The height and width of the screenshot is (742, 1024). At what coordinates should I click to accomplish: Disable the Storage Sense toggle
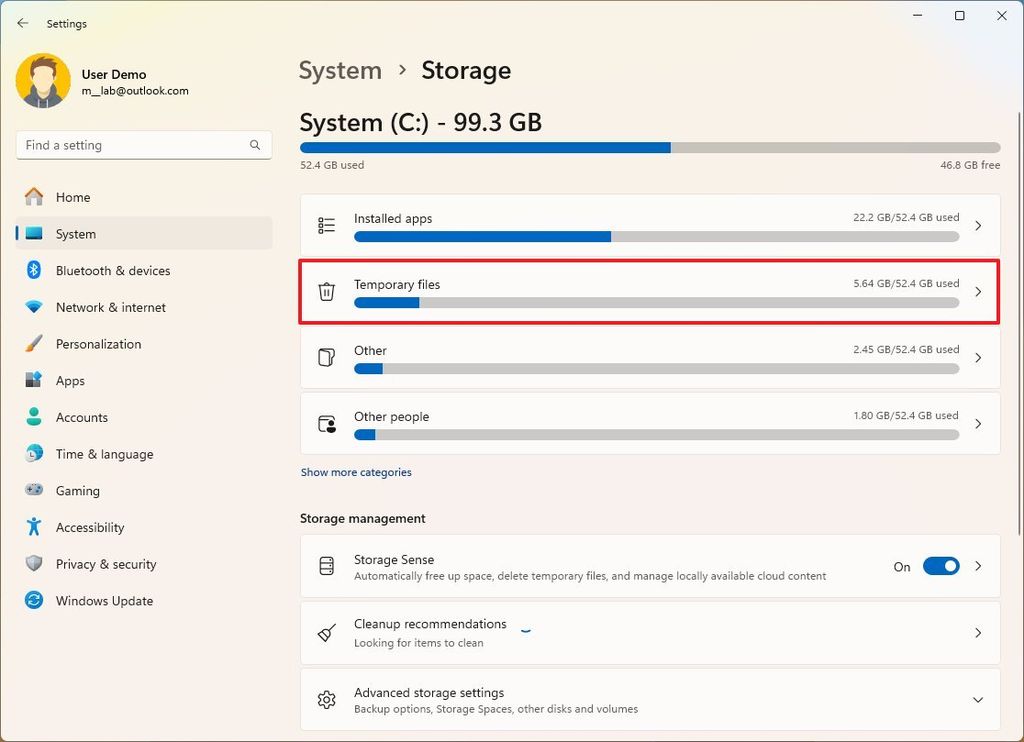(939, 566)
